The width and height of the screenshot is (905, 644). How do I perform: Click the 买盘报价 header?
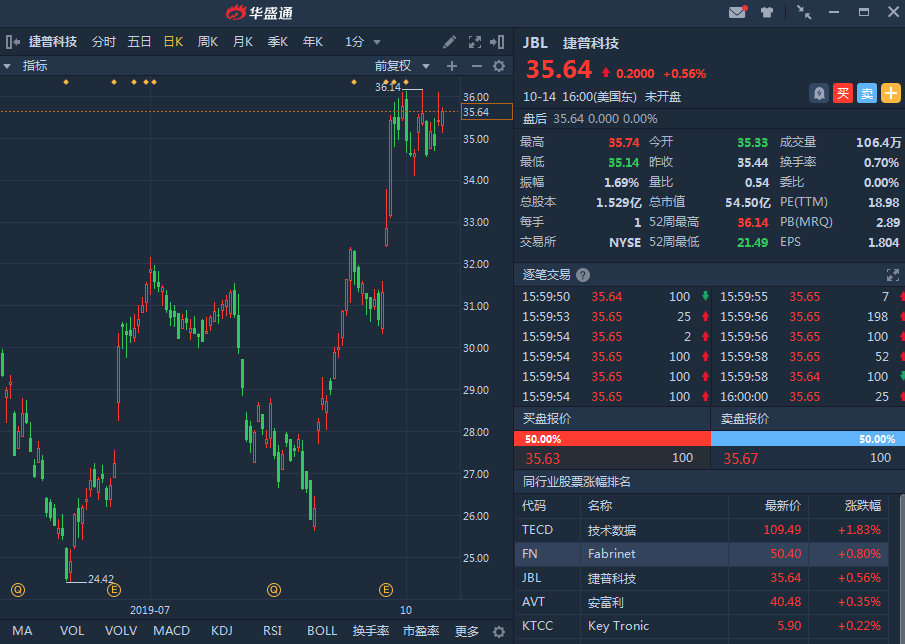click(547, 419)
